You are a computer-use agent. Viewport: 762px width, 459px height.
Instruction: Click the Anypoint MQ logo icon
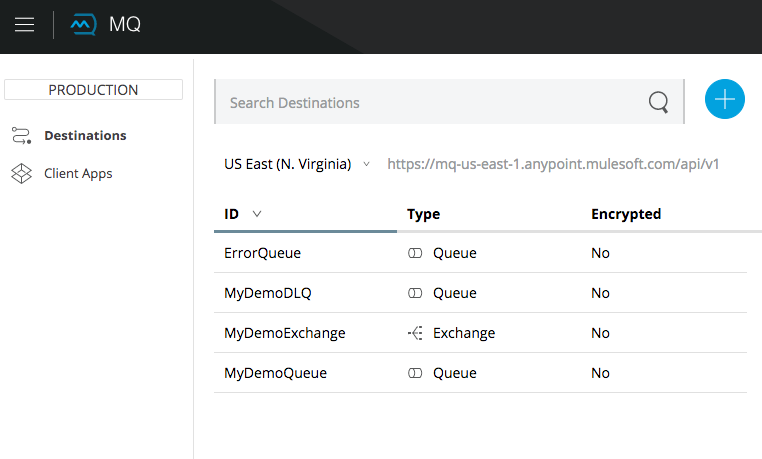83,24
